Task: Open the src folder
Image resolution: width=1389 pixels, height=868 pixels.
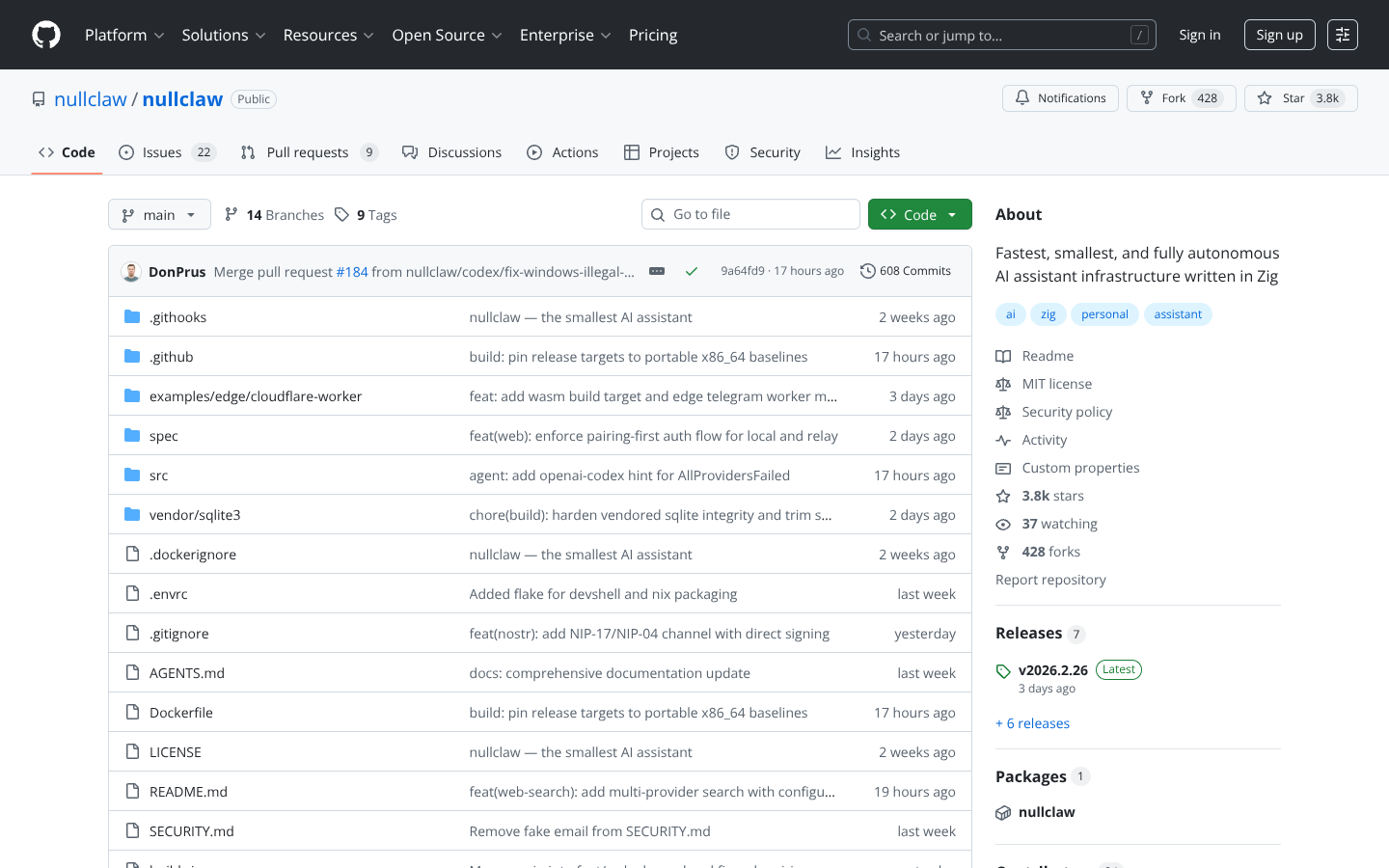Action: 159,475
